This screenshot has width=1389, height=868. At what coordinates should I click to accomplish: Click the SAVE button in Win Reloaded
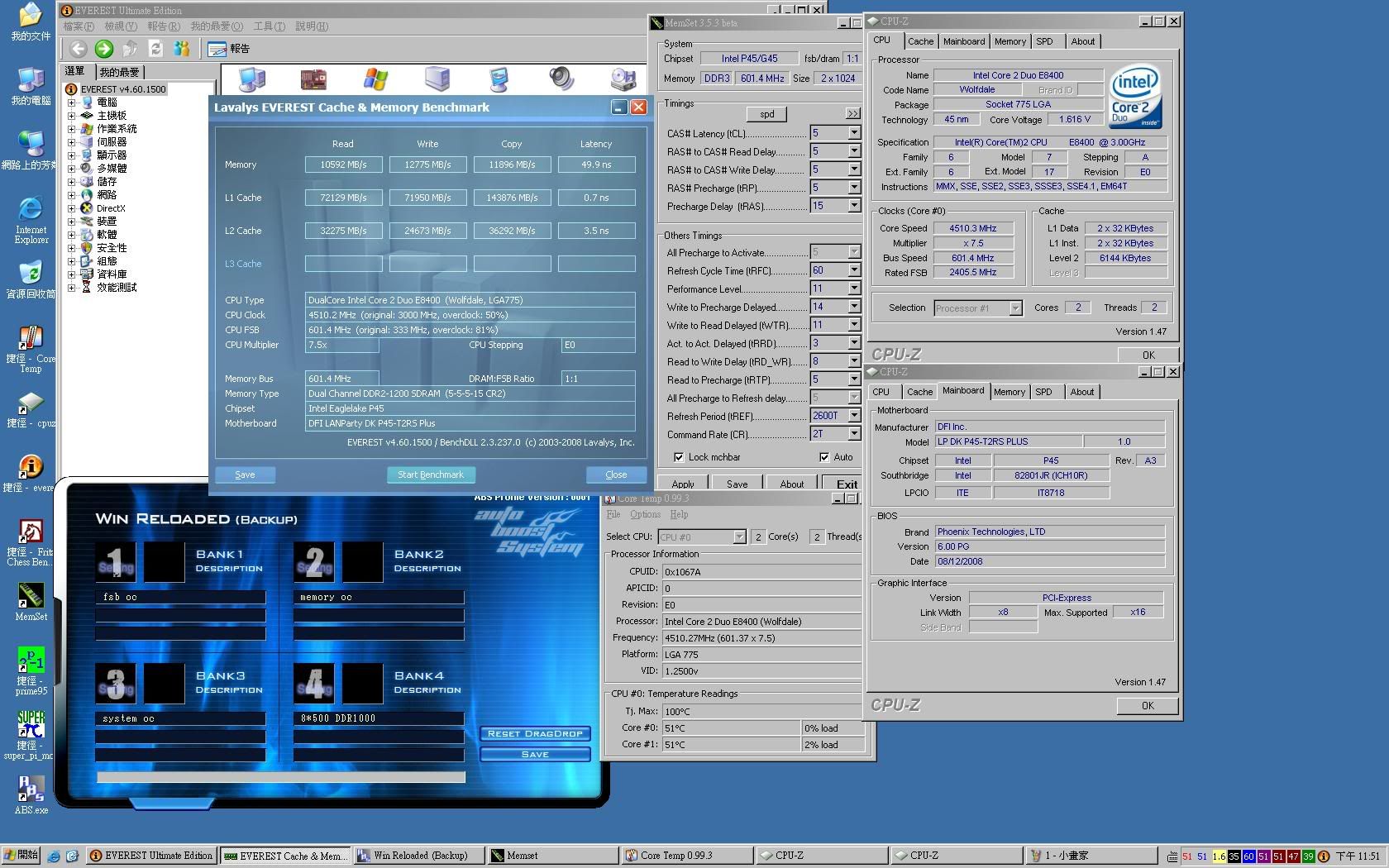pos(535,754)
